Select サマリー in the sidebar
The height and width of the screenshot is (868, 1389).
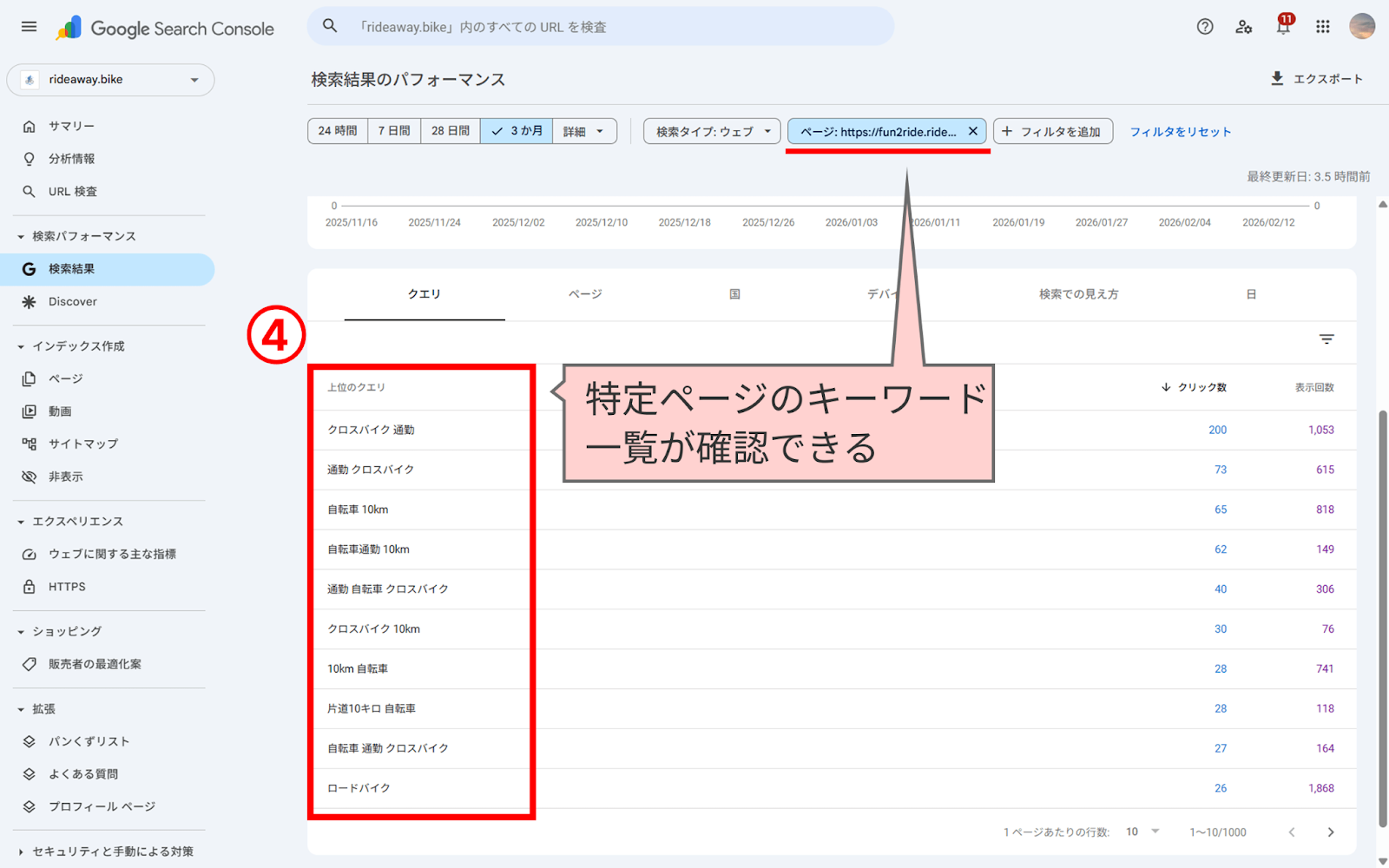(x=69, y=125)
